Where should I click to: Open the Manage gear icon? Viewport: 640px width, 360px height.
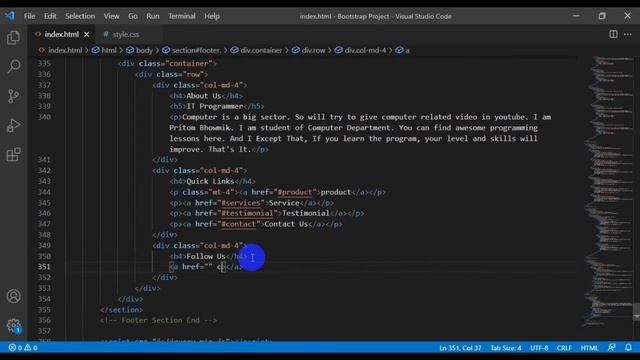13,326
